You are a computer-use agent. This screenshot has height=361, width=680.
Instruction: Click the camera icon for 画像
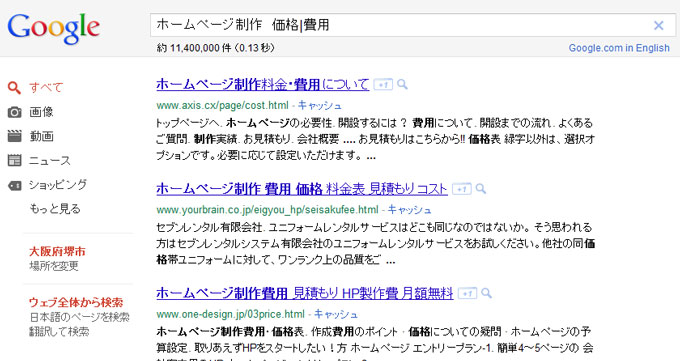(x=14, y=112)
